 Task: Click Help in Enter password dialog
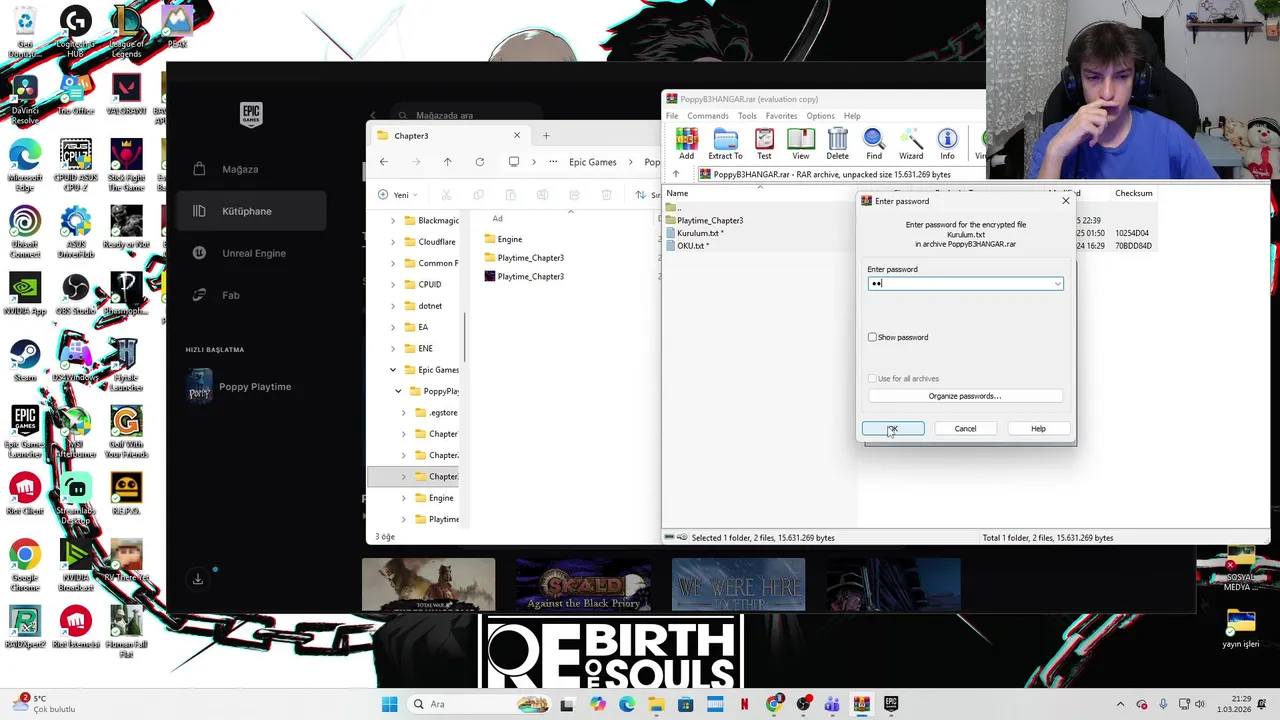click(1038, 429)
